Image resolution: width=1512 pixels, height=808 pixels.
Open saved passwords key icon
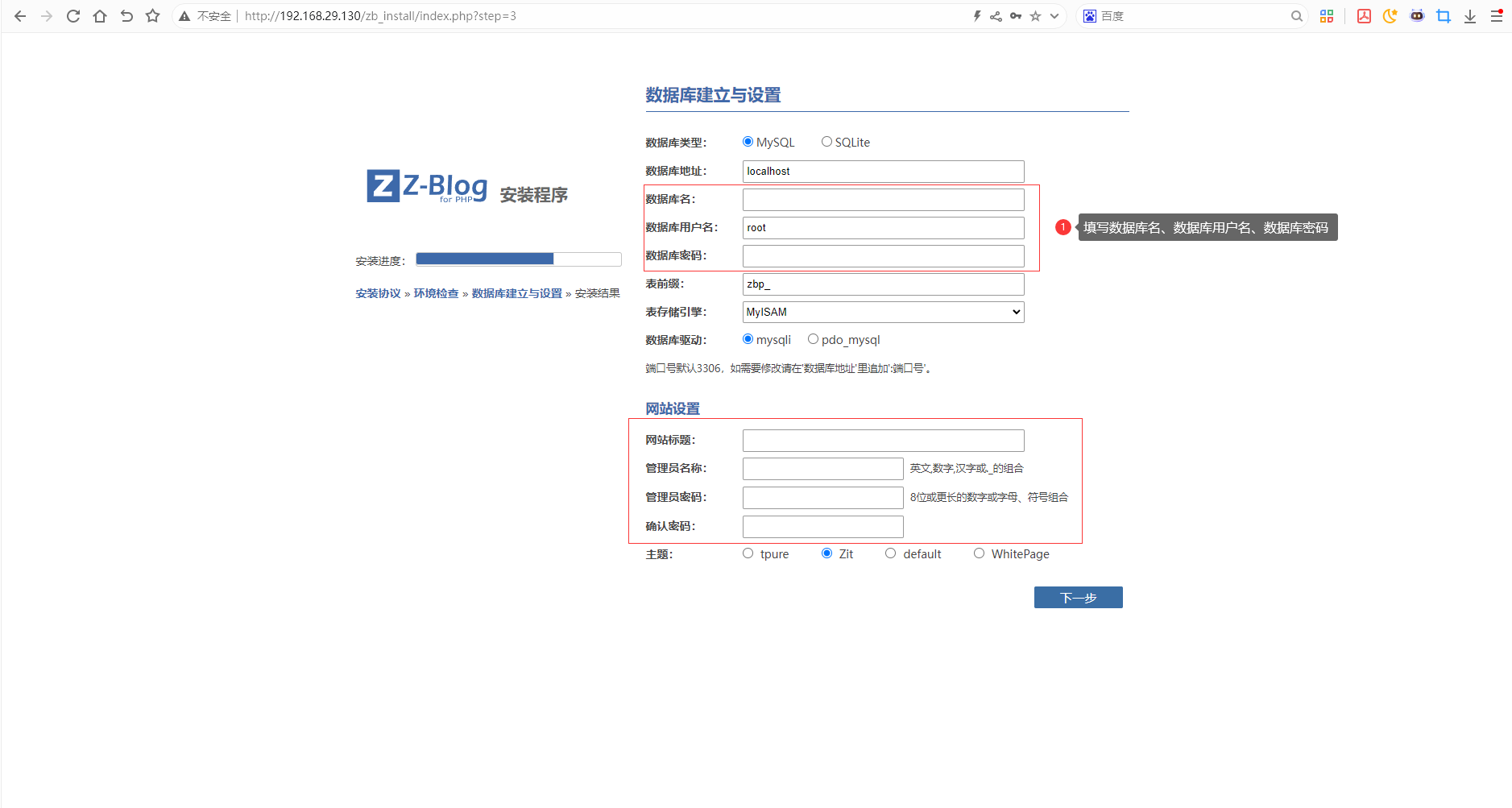tap(1016, 16)
